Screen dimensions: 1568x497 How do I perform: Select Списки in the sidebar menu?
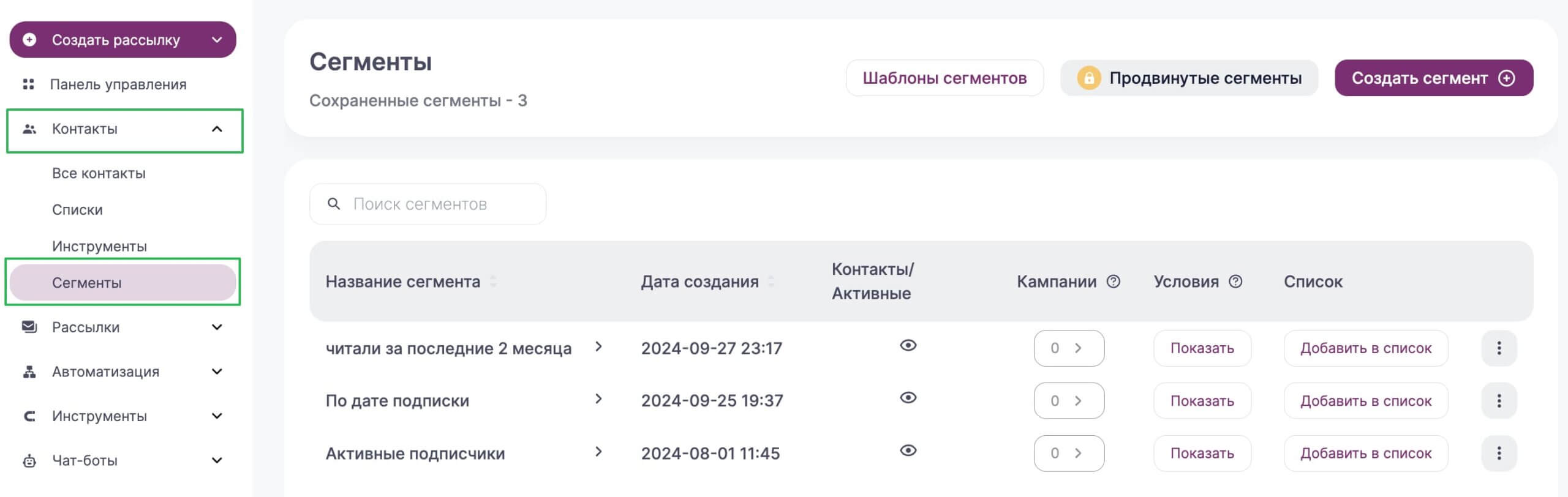point(77,210)
